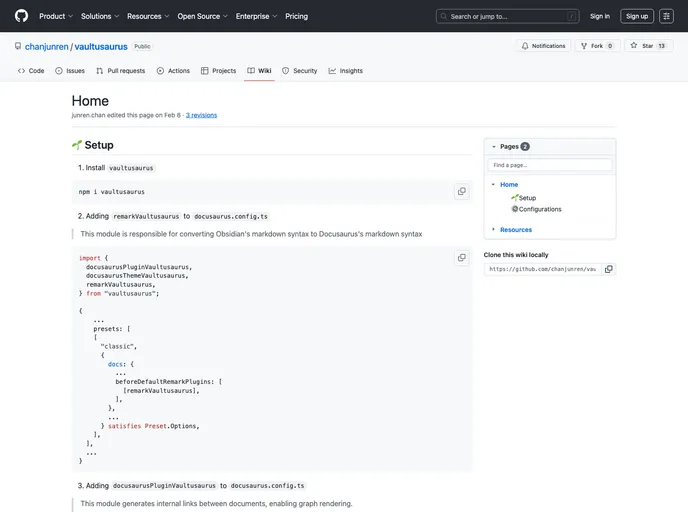Viewport: 688px width, 512px height.
Task: Click the Projects table icon
Action: pyautogui.click(x=204, y=71)
